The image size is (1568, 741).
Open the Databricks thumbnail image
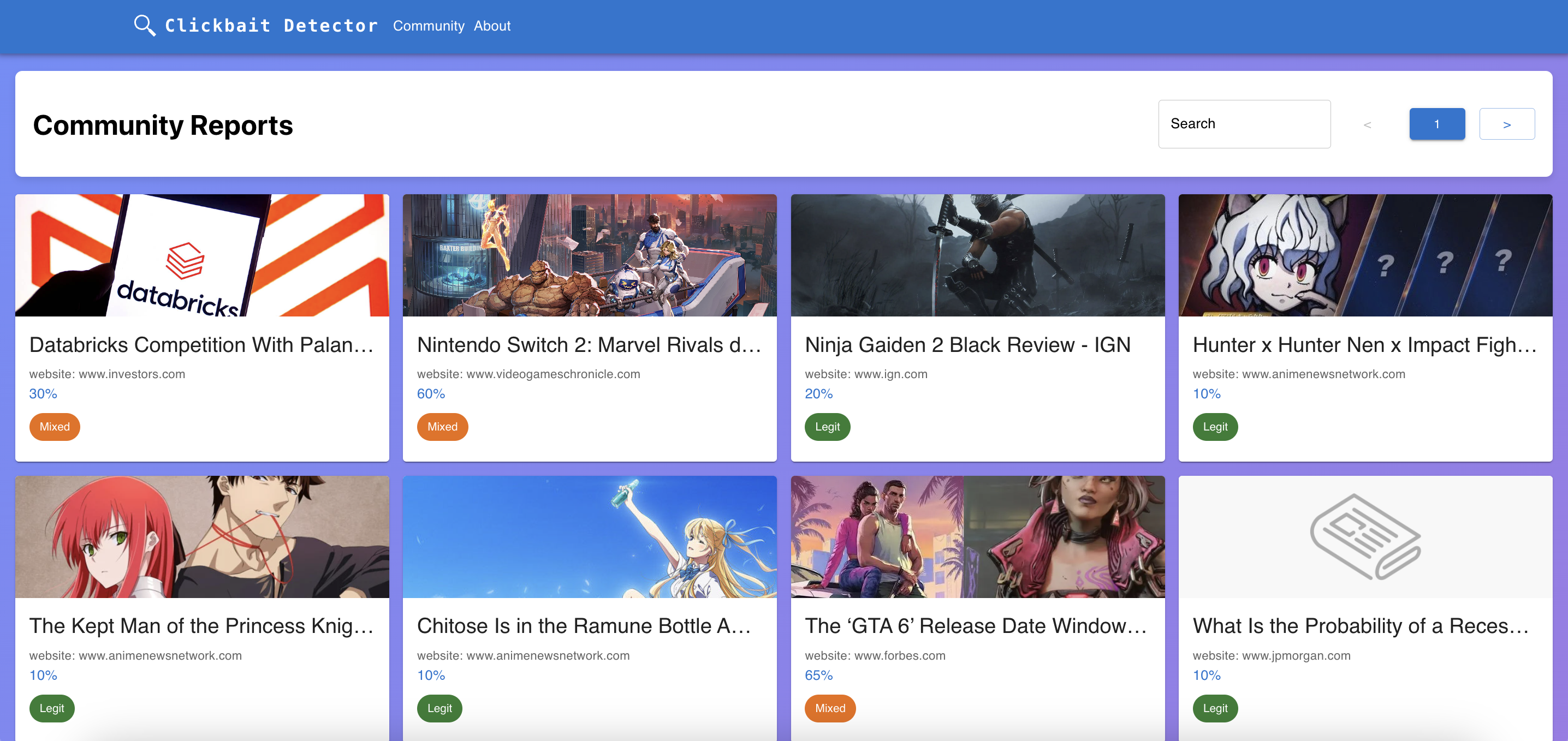coord(202,255)
